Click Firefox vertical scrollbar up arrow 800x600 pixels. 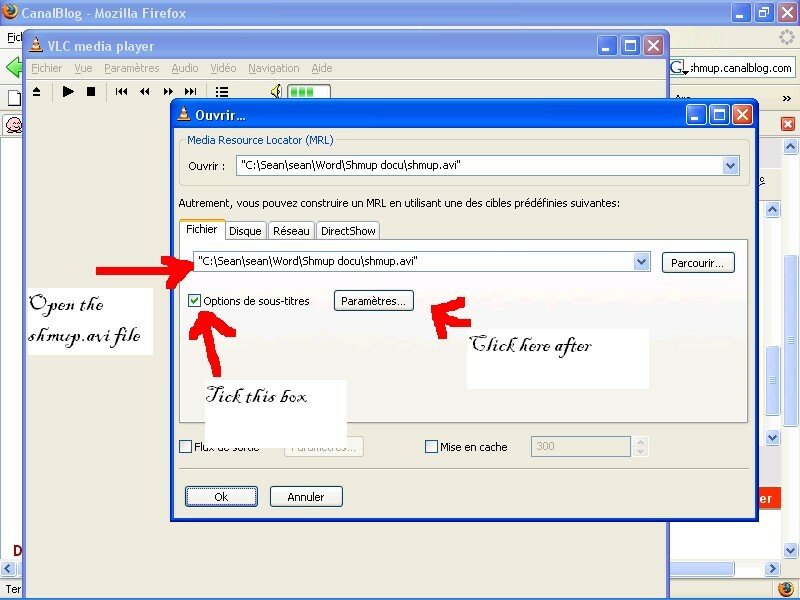790,147
